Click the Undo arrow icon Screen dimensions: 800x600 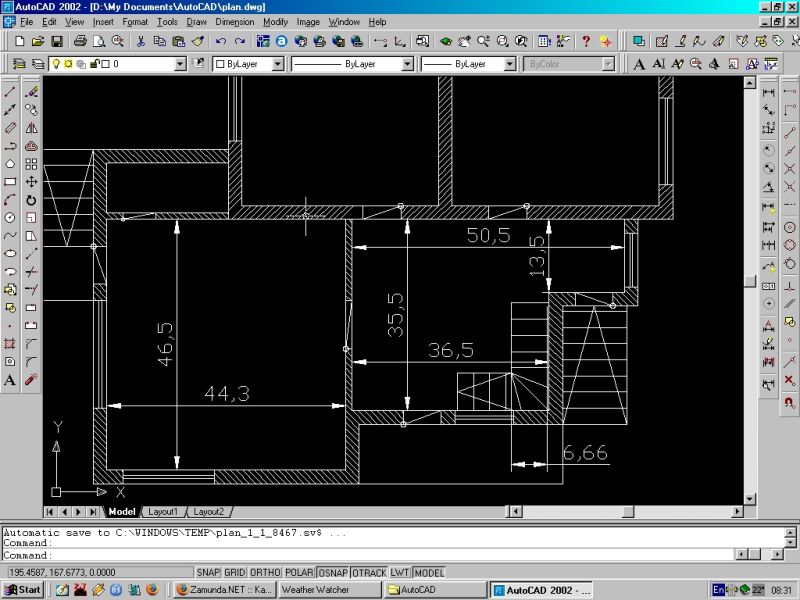(220, 41)
